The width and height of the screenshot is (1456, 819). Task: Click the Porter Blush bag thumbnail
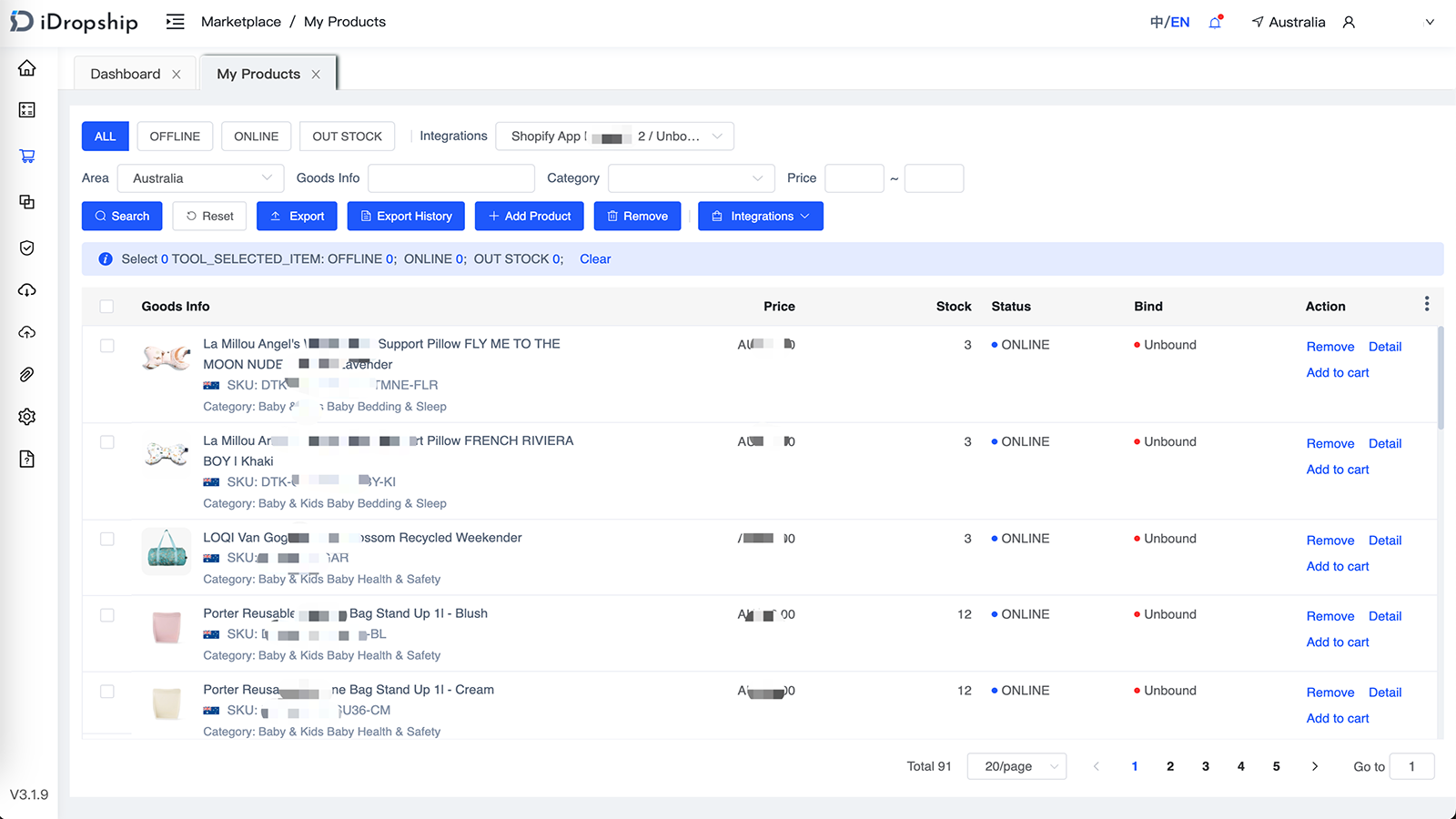[167, 627]
